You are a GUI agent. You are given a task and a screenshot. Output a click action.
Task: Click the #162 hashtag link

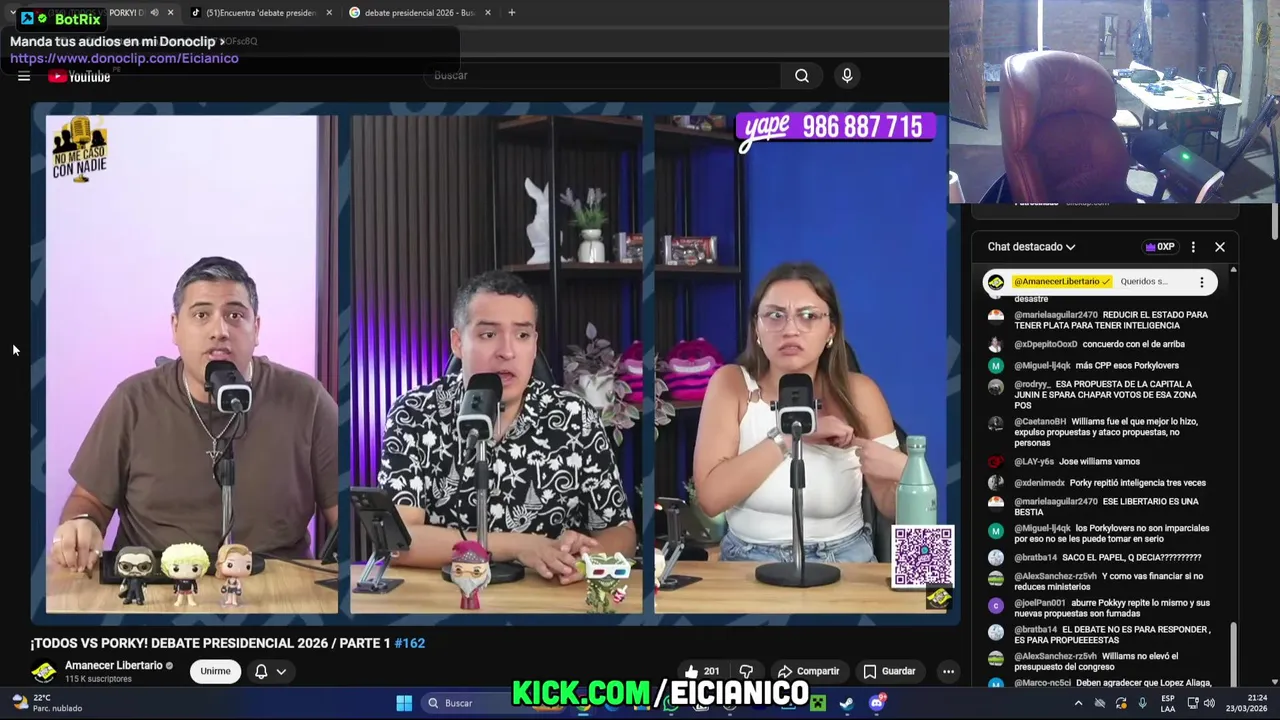tap(409, 643)
